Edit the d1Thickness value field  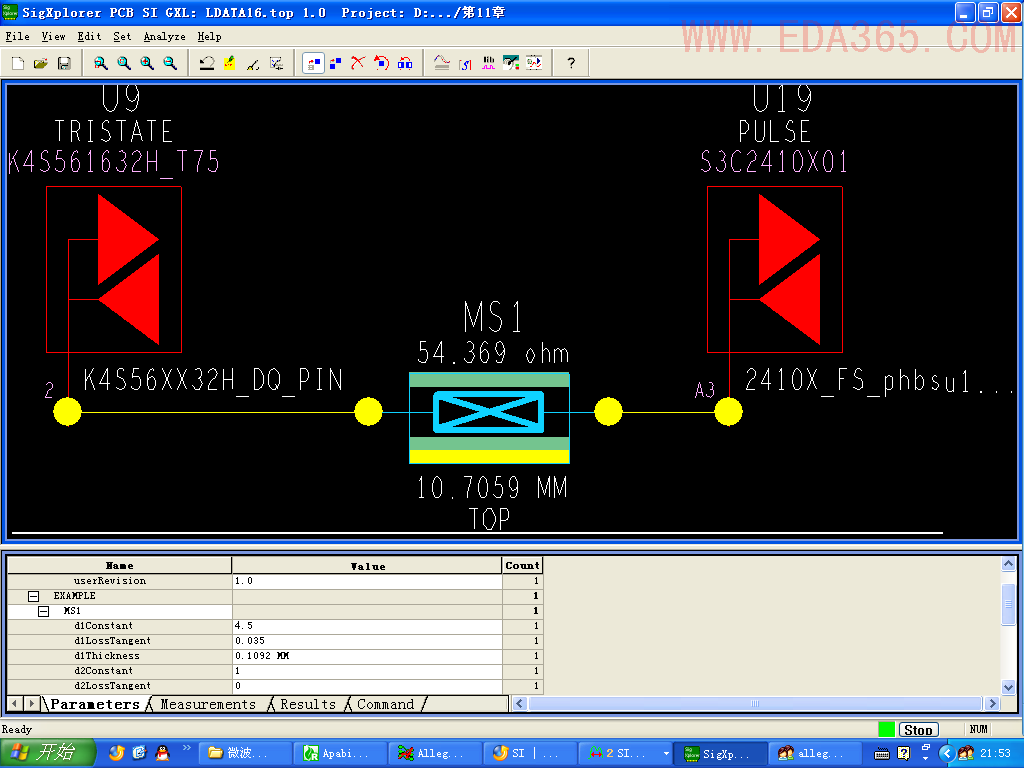(367, 656)
